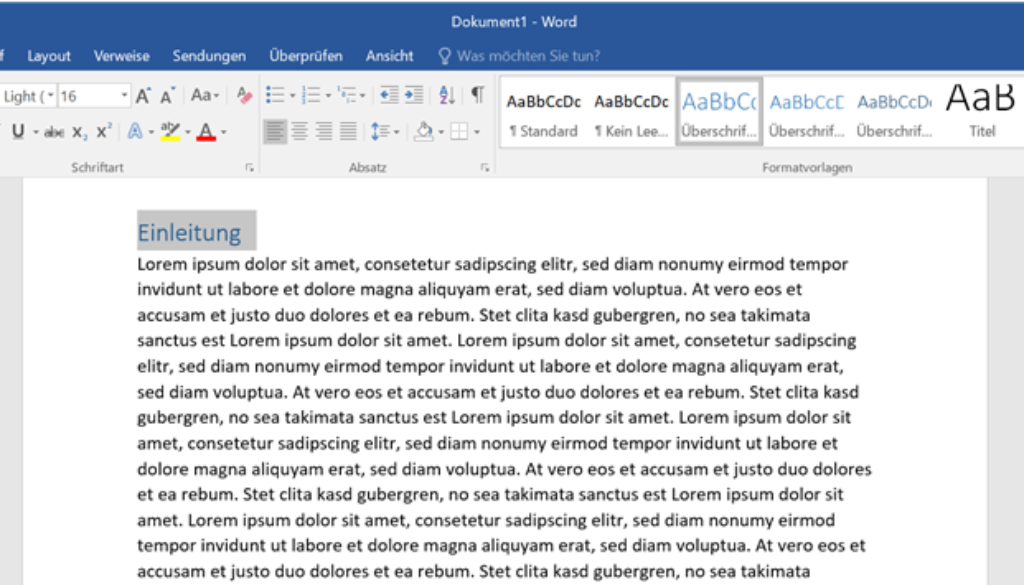Open the font color picker arrow
Viewport: 1024px width, 585px height.
coord(223,133)
